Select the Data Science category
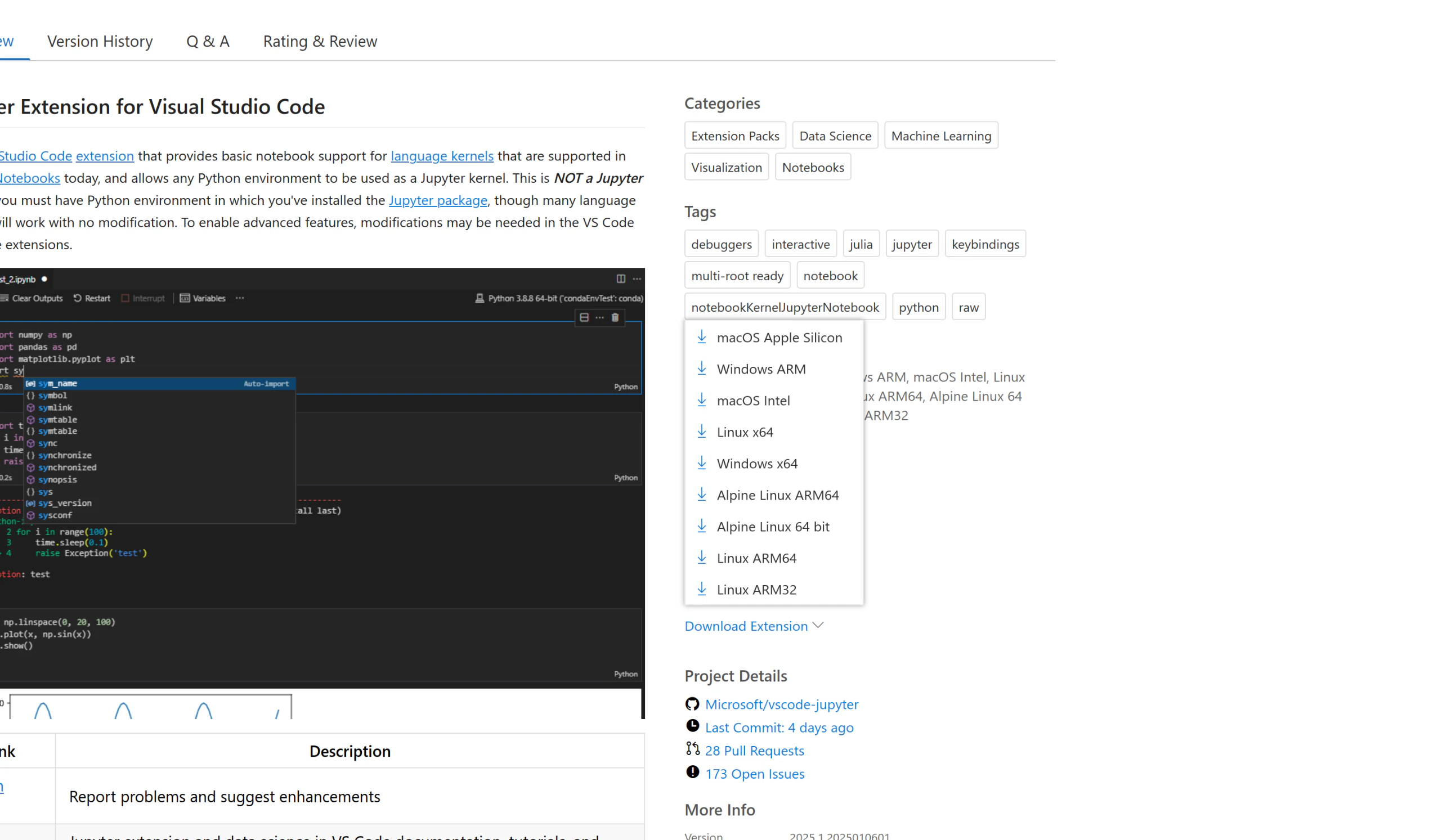The width and height of the screenshot is (1456, 840). click(835, 136)
